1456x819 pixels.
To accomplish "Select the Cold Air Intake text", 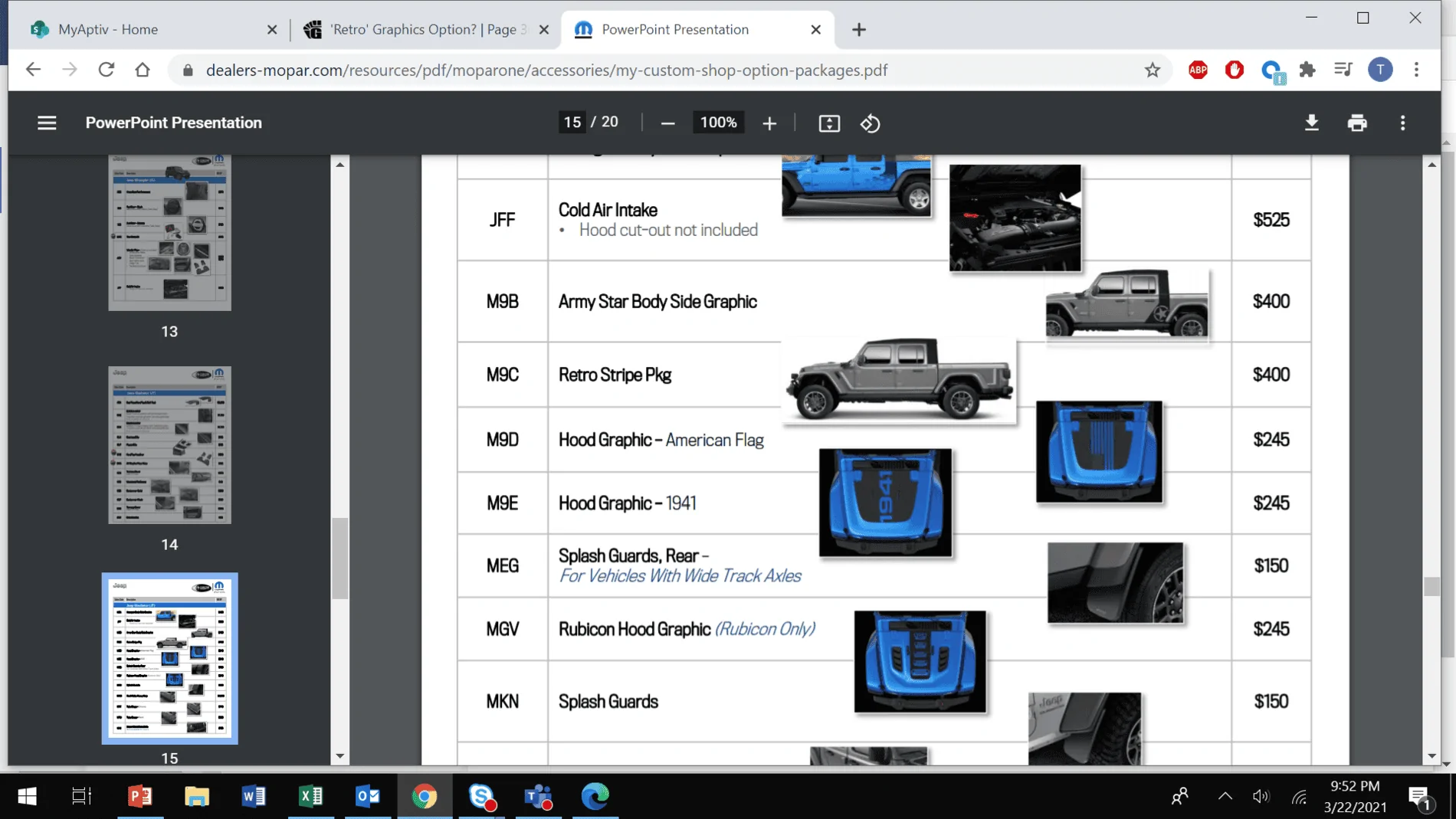I will coord(608,210).
